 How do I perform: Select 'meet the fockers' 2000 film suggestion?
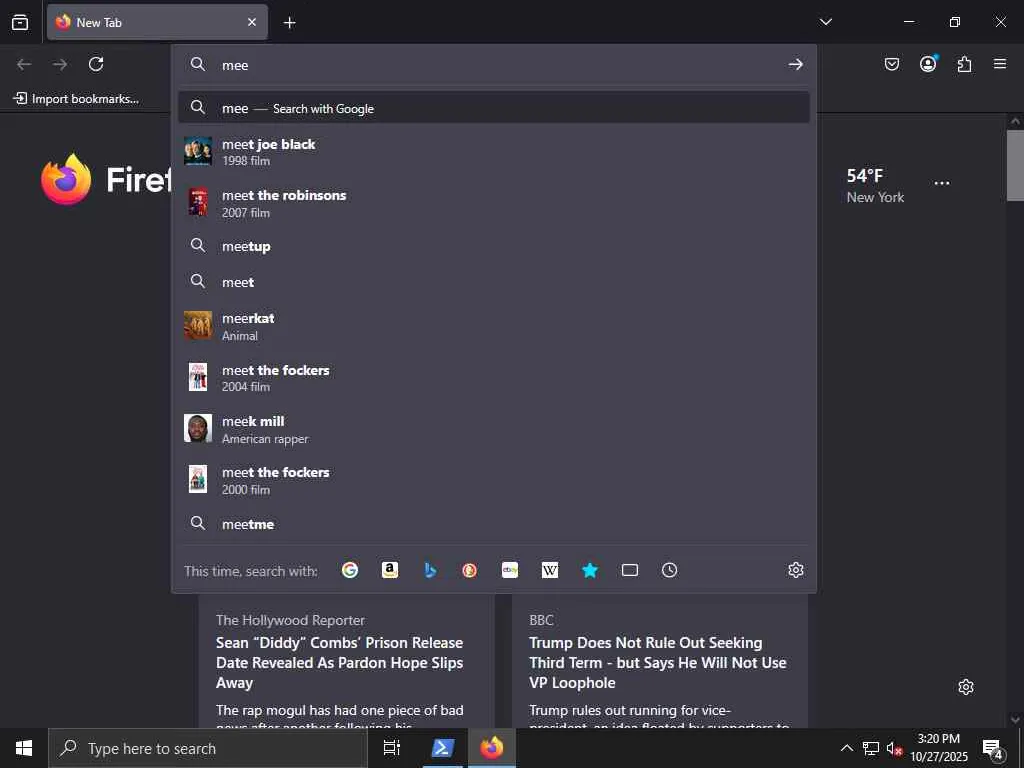[494, 479]
